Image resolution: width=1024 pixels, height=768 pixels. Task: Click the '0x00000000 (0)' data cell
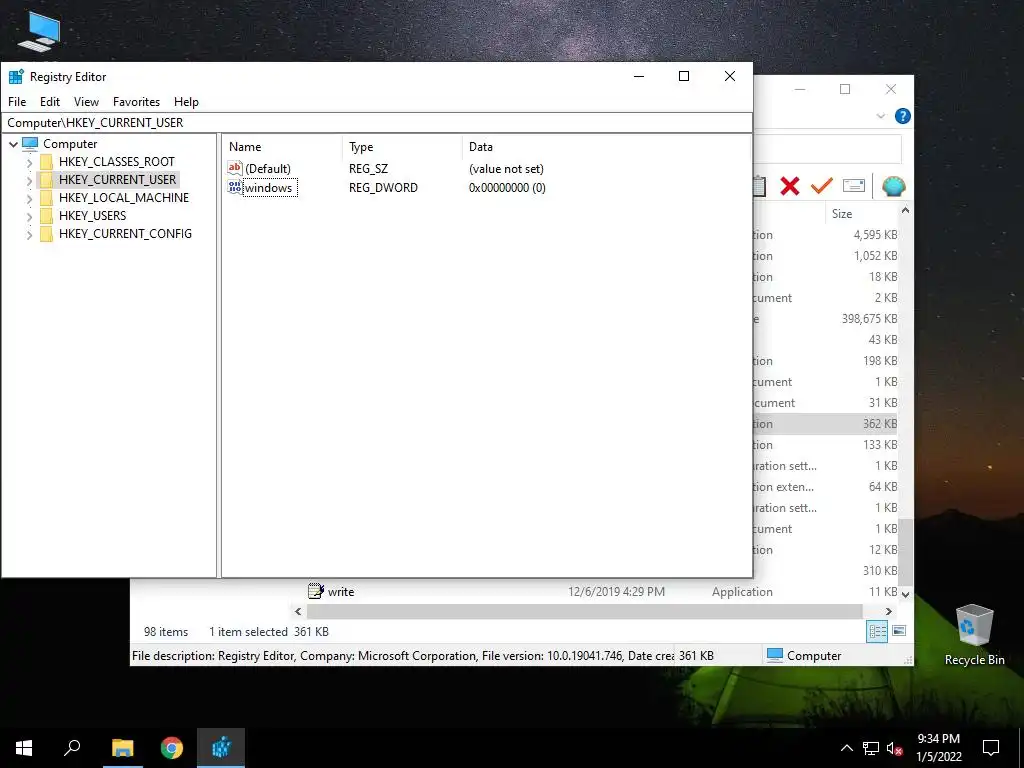(507, 188)
